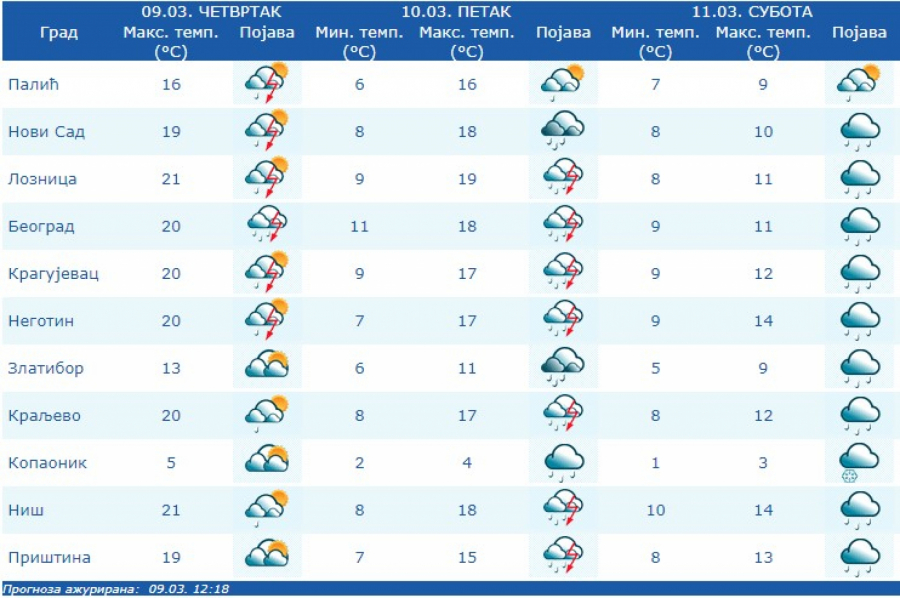Click Thursday weather icon for Палић
900x598 pixels.
pos(267,84)
